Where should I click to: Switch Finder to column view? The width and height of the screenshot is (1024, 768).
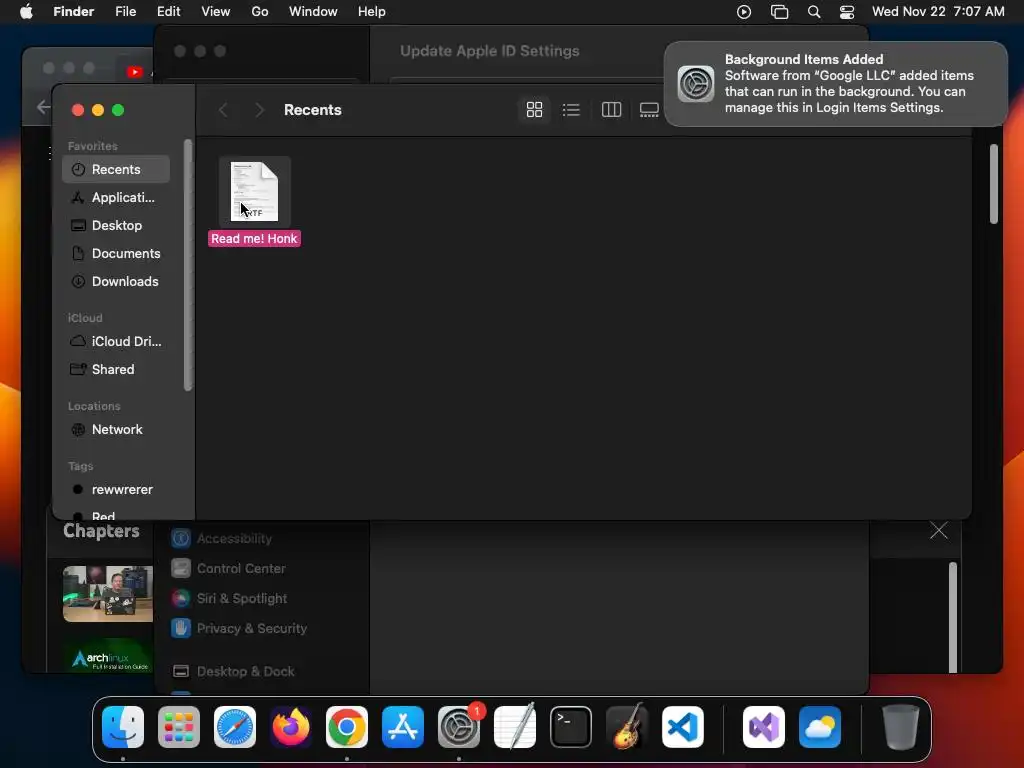click(x=611, y=110)
